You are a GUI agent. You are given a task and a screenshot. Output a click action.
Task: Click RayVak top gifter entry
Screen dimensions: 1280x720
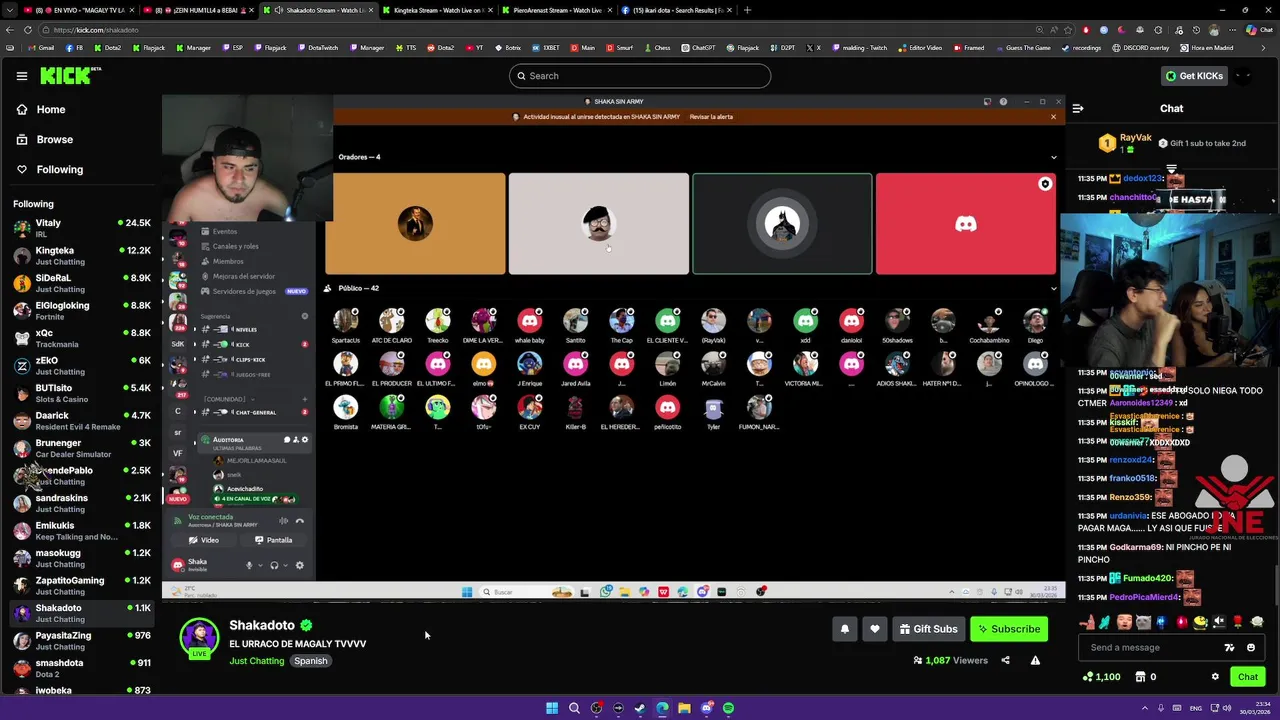(1126, 143)
